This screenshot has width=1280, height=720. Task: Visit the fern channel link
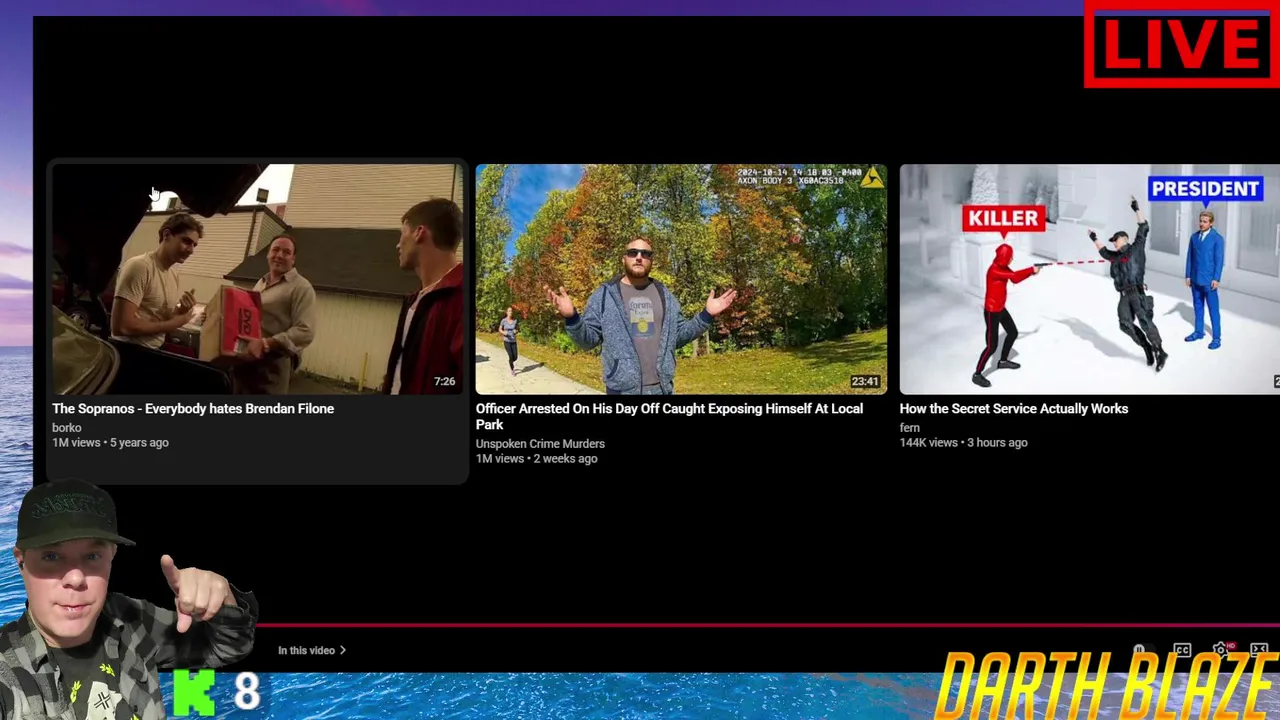click(910, 427)
